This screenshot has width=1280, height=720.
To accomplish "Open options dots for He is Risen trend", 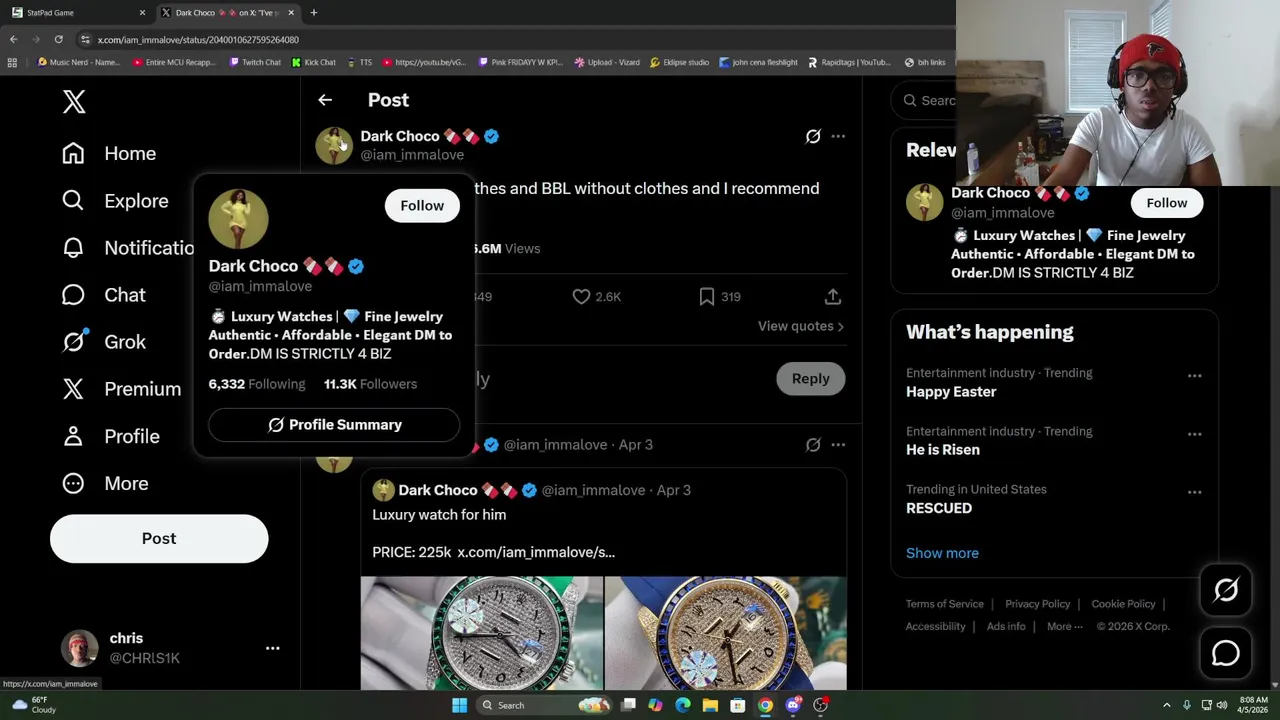I will coord(1194,434).
